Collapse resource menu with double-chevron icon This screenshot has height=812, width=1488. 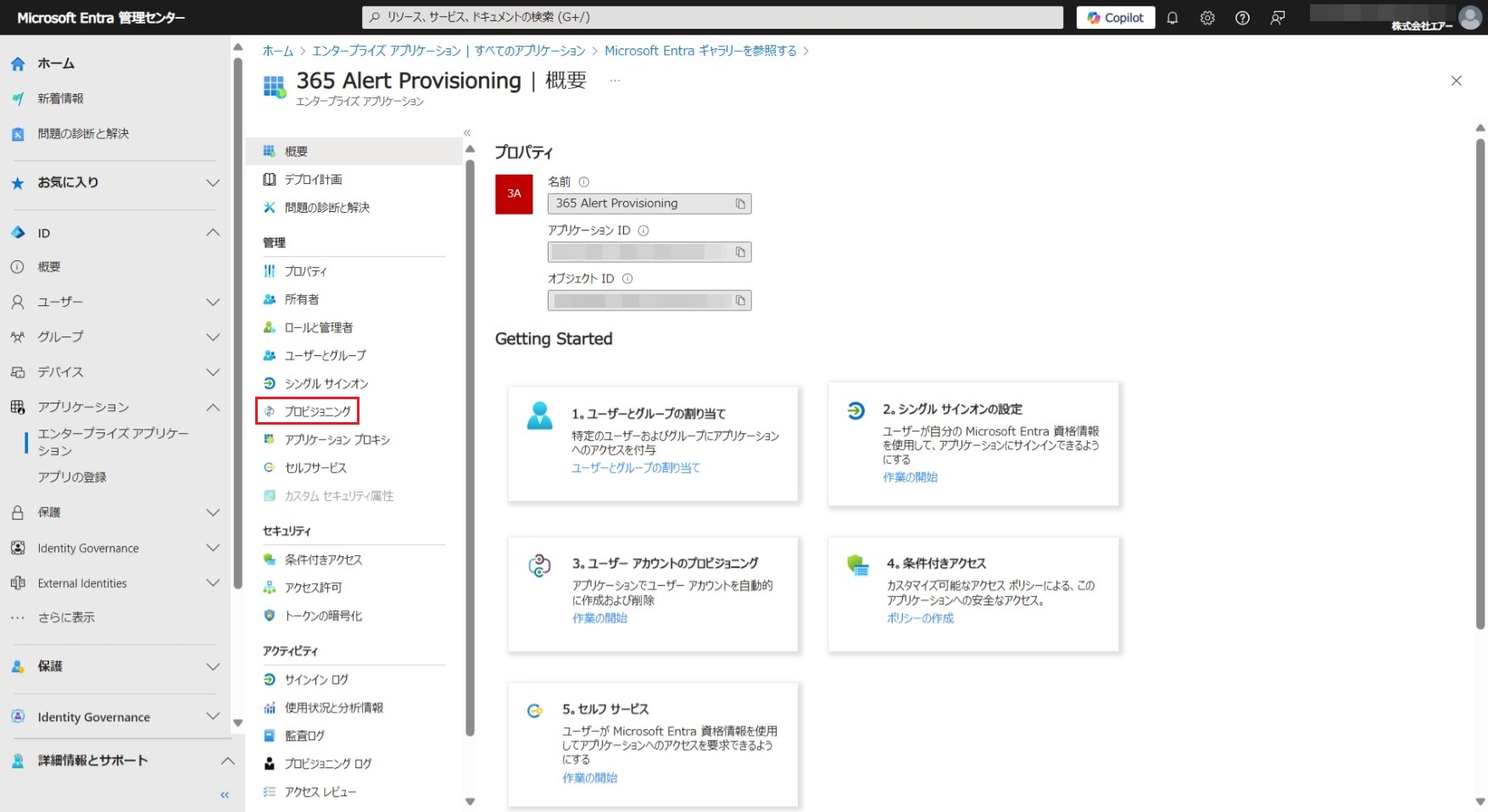[467, 133]
